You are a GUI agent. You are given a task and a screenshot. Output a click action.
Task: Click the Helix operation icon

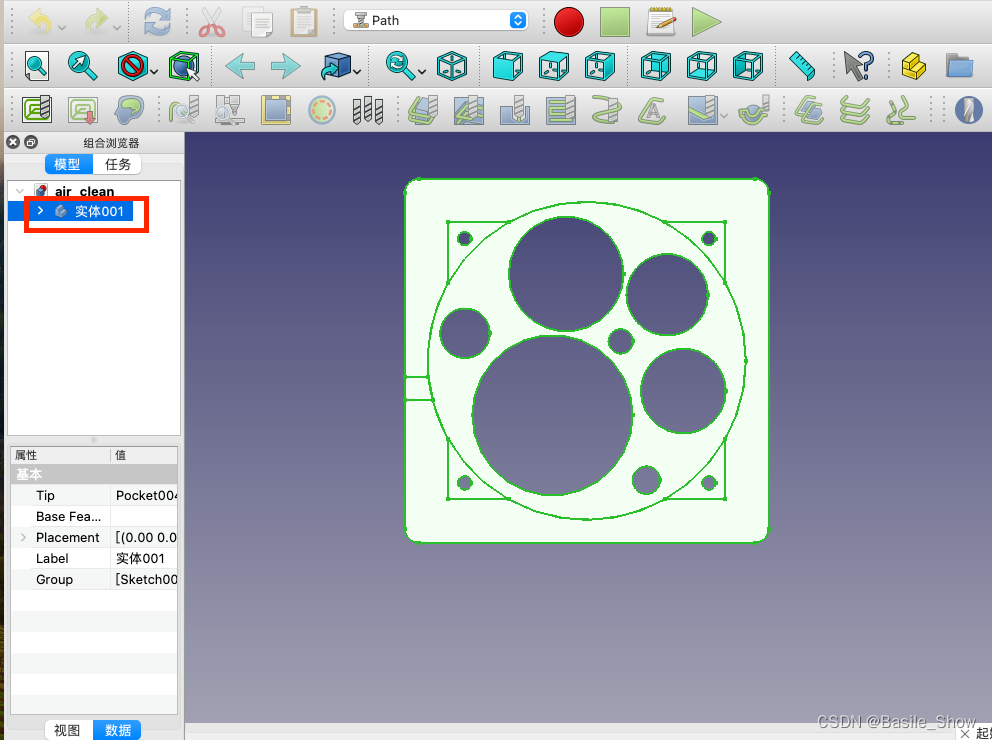606,109
